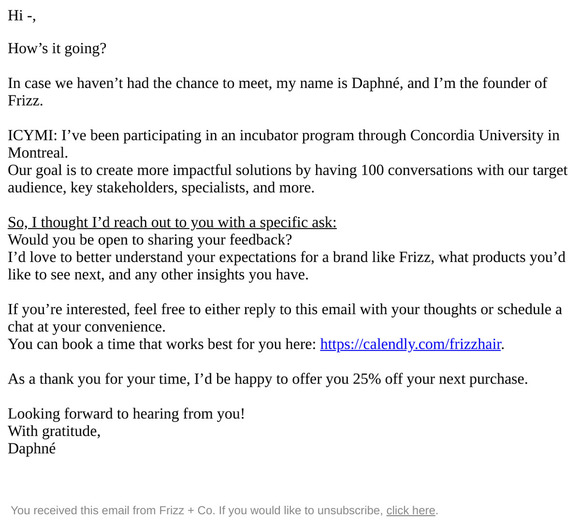
Task: Click the word 'Daphné' in the introduction sentence
Action: (x=375, y=83)
